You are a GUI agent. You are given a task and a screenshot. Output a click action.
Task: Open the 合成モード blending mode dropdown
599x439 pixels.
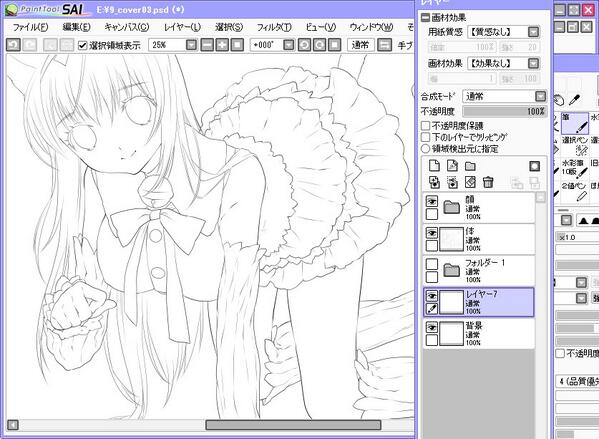point(540,96)
